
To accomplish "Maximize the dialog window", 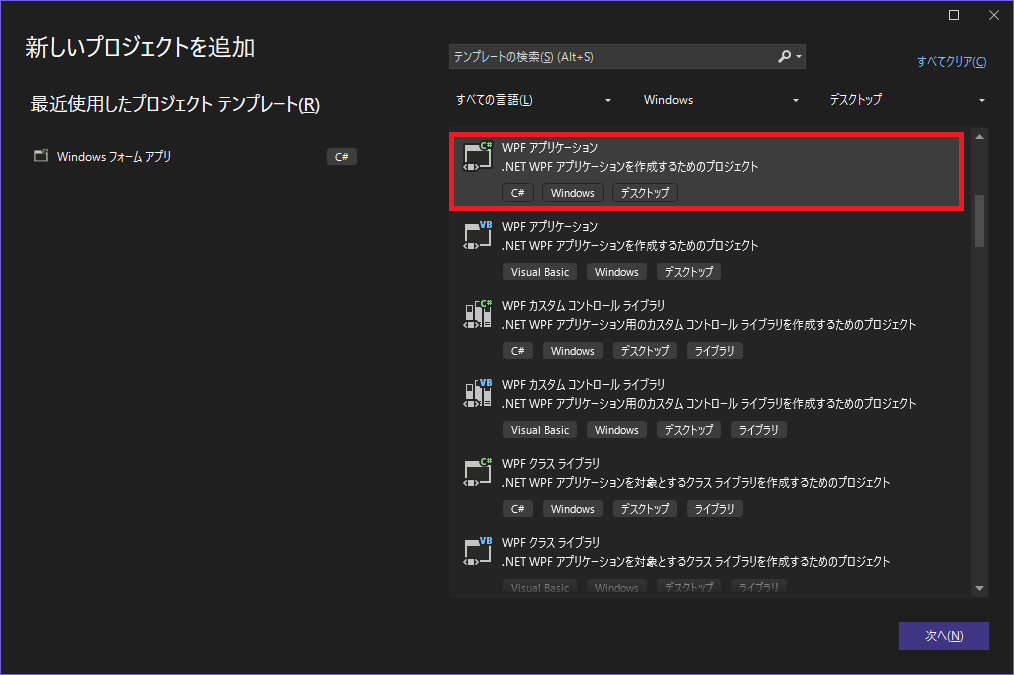I will tap(954, 15).
